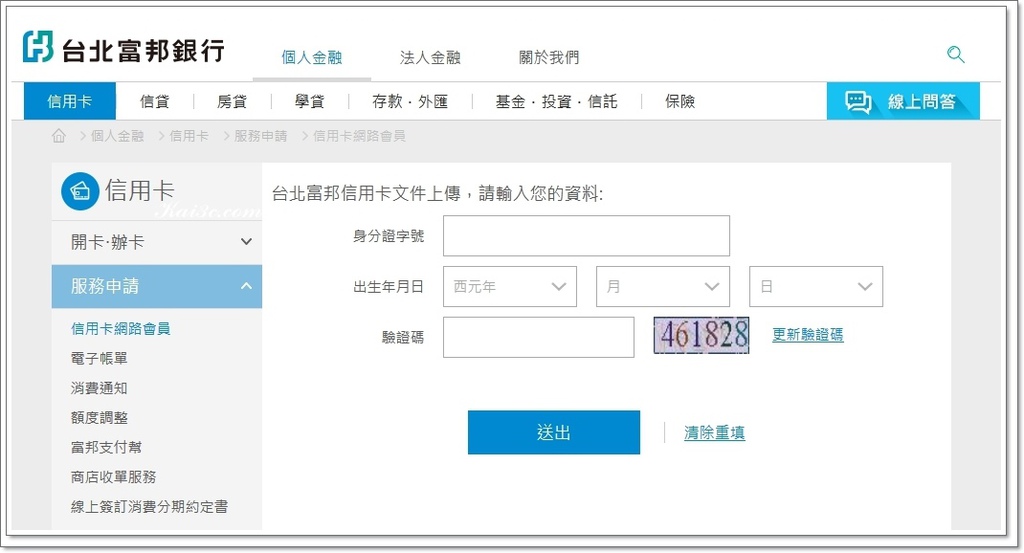Open the 信貸 menu item
The width and height of the screenshot is (1024, 553).
point(155,101)
